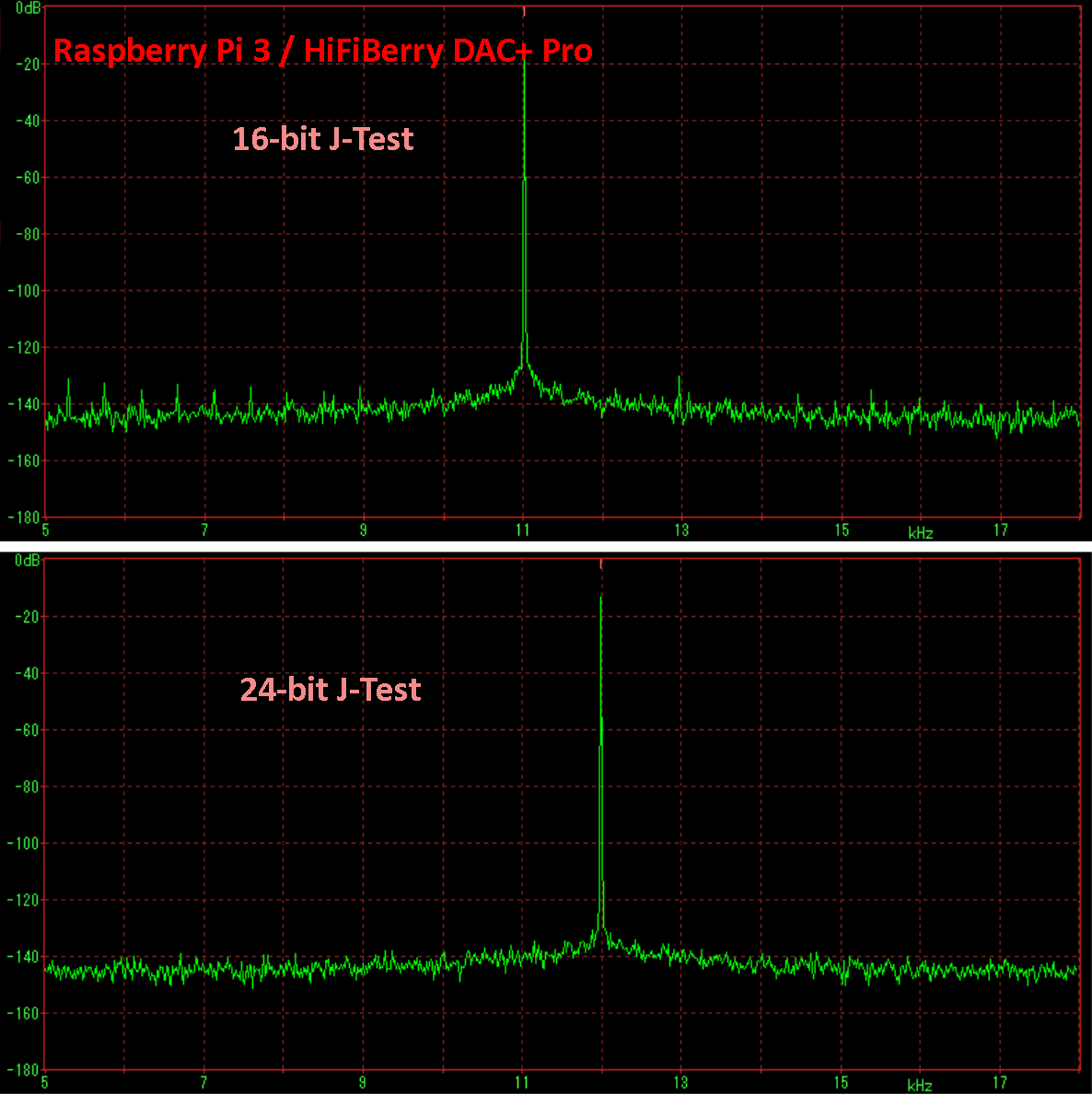Viewport: 1092px width, 1094px height.
Task: Click the -160 dB label of 16-bit graph
Action: 25,460
